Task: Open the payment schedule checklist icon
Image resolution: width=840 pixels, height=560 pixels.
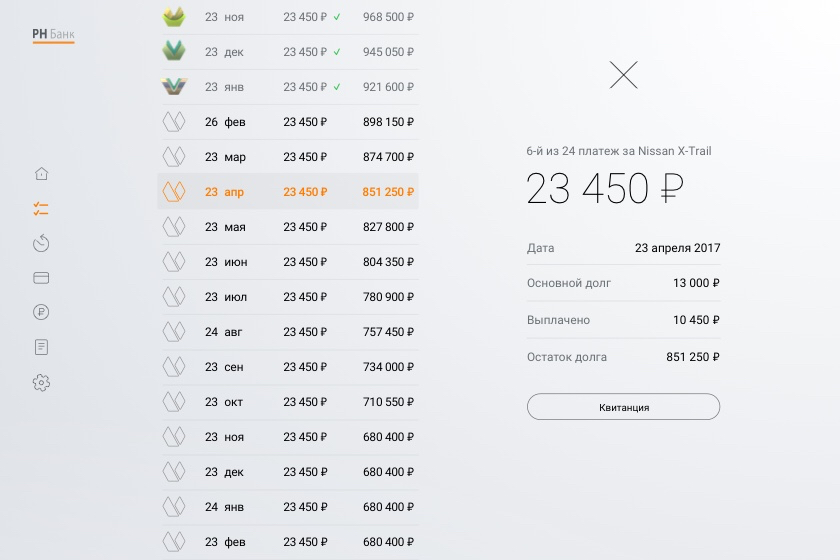Action: (x=41, y=209)
